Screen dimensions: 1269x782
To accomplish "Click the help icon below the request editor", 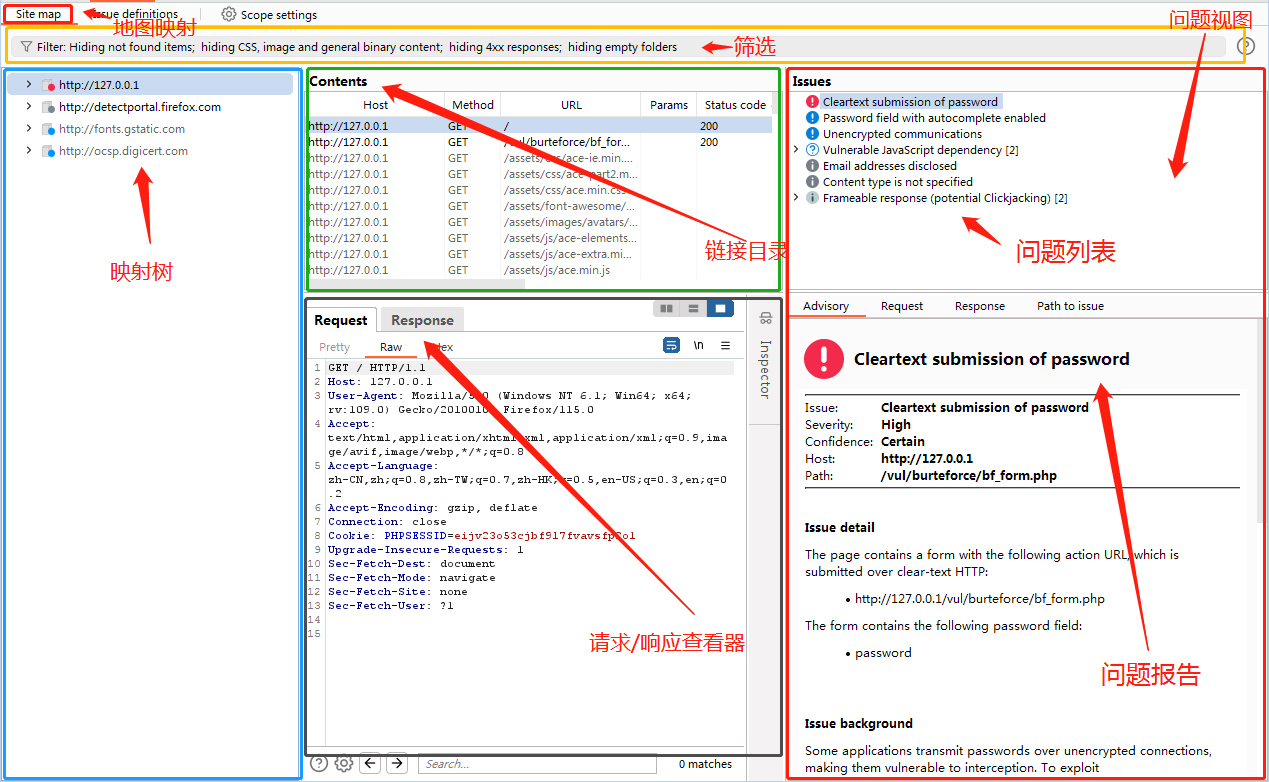I will coord(318,763).
